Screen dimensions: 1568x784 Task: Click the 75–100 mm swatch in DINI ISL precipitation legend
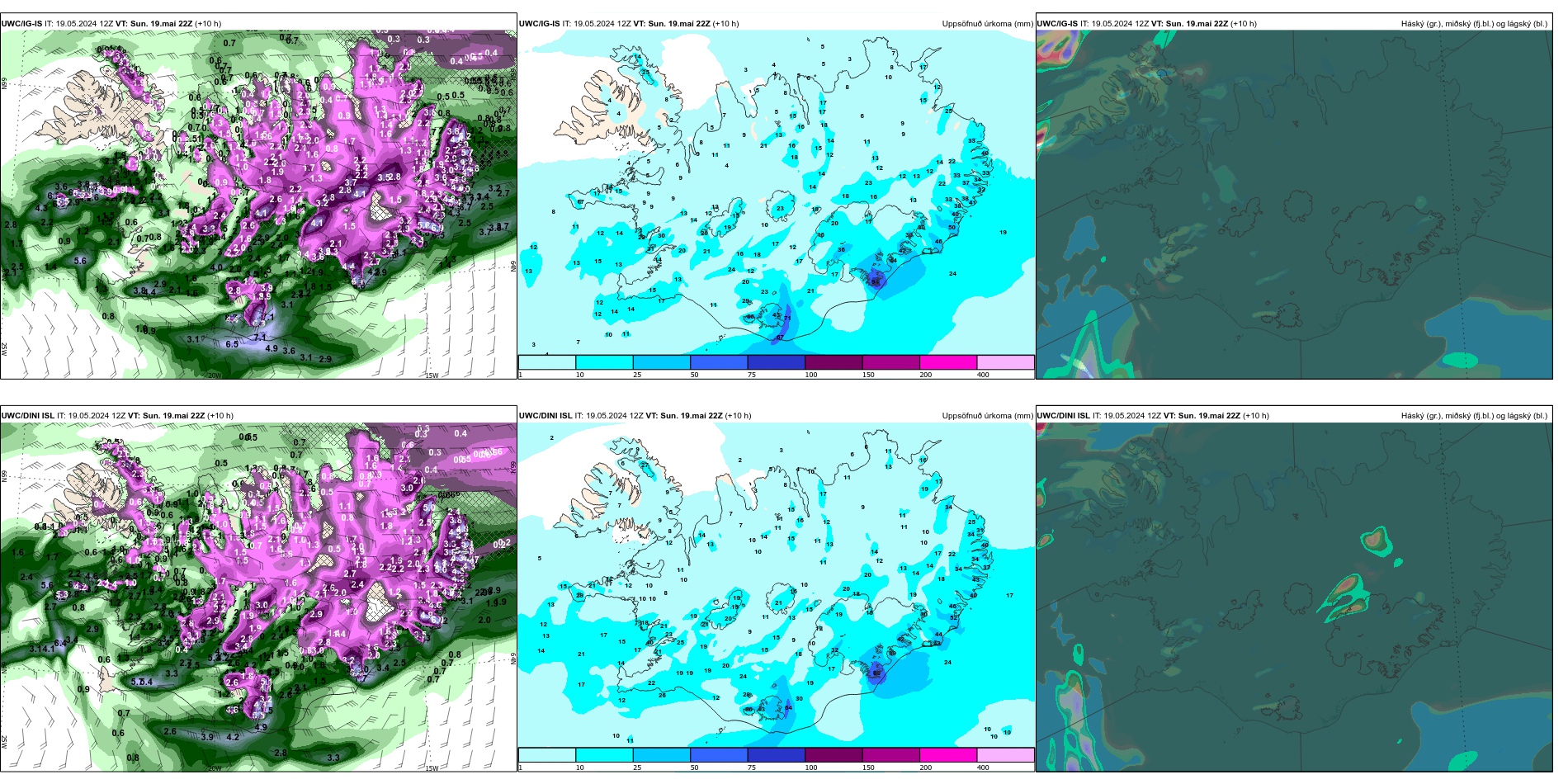776,755
